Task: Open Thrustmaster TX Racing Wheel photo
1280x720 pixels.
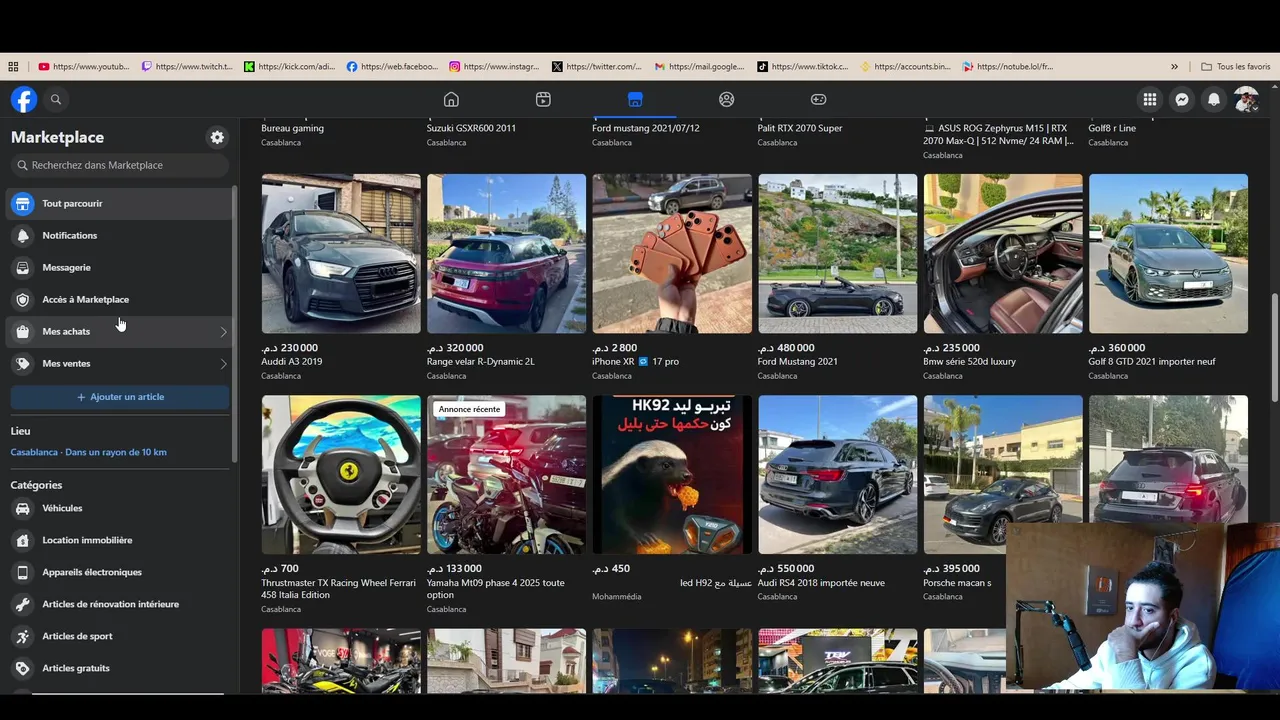Action: 341,475
